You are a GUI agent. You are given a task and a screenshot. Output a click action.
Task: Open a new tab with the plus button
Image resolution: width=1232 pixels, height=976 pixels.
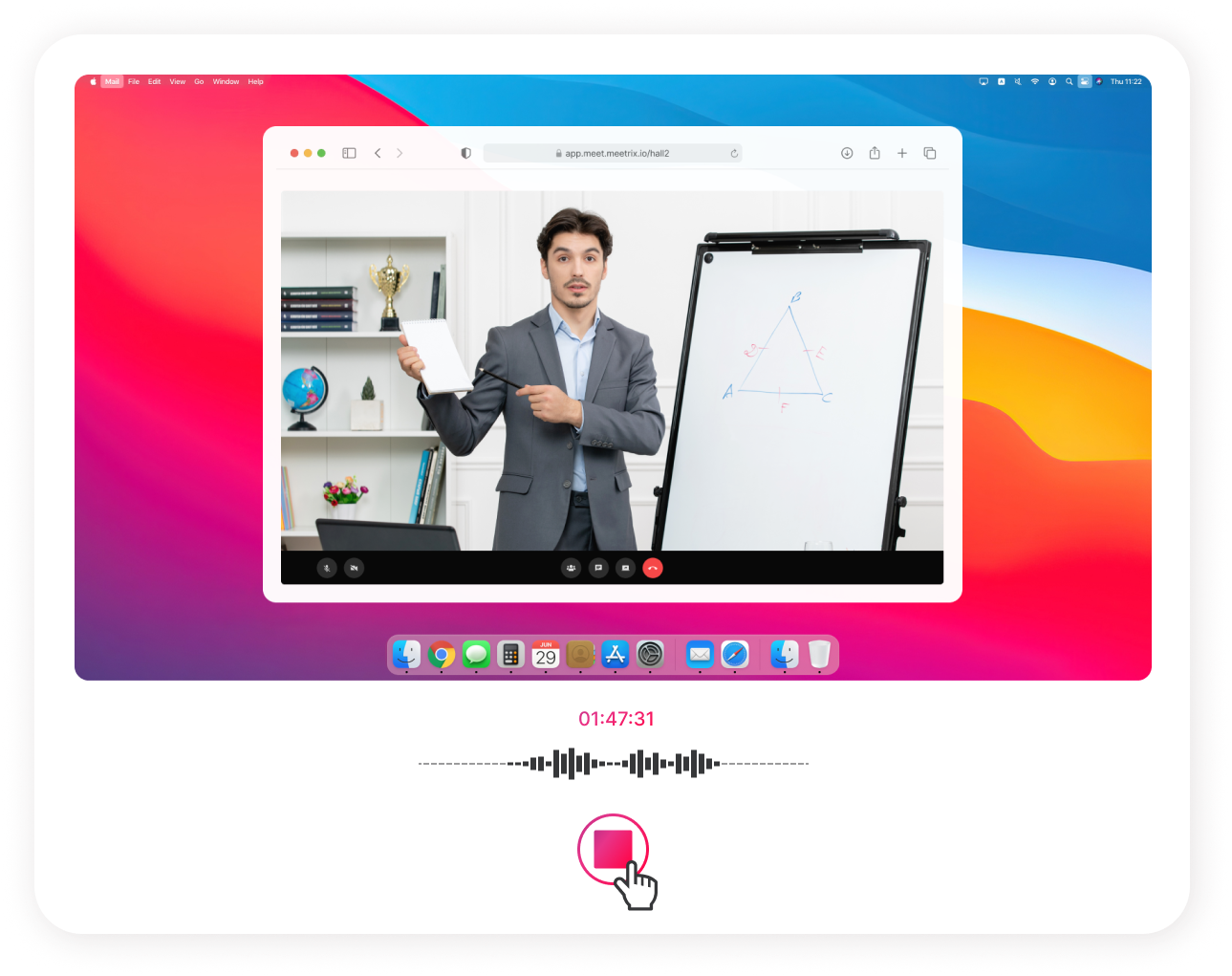[902, 152]
